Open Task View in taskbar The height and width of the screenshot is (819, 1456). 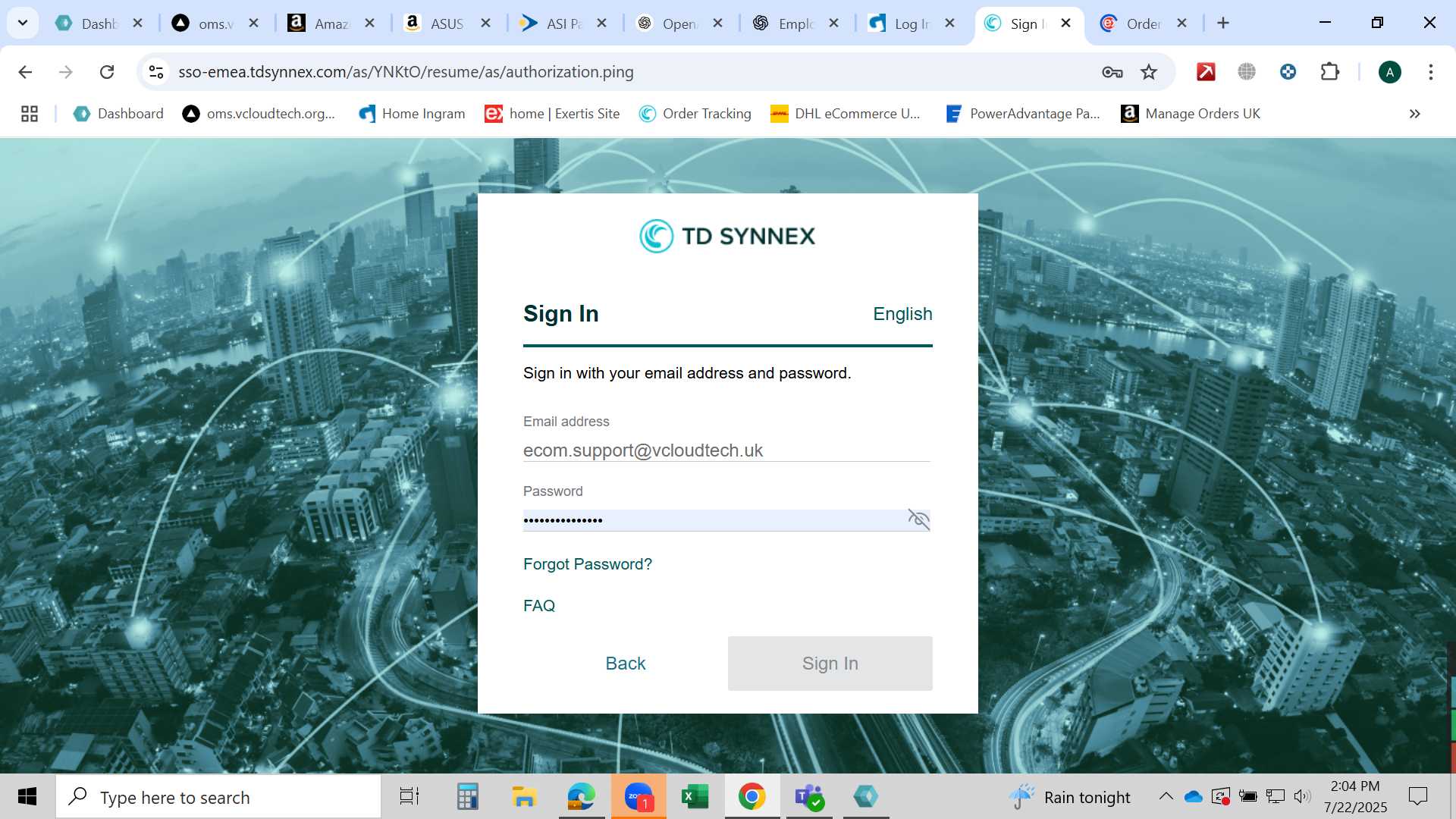click(409, 797)
